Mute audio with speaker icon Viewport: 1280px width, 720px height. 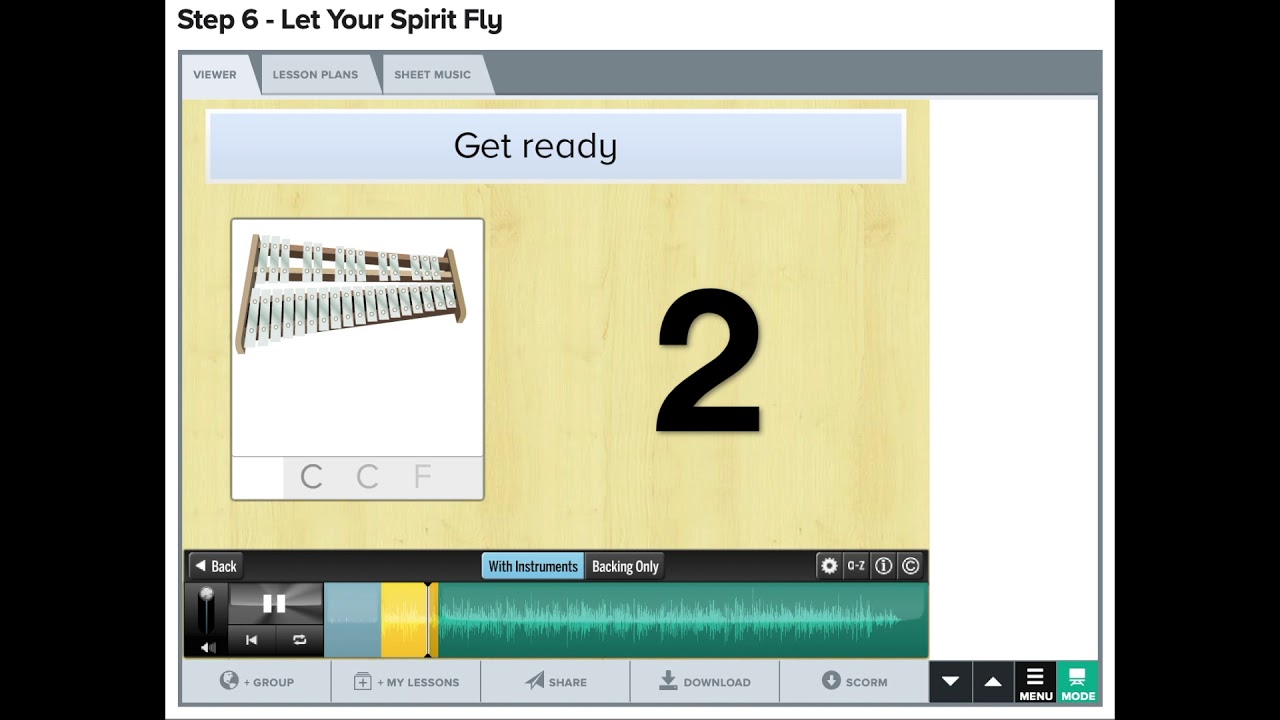207,647
